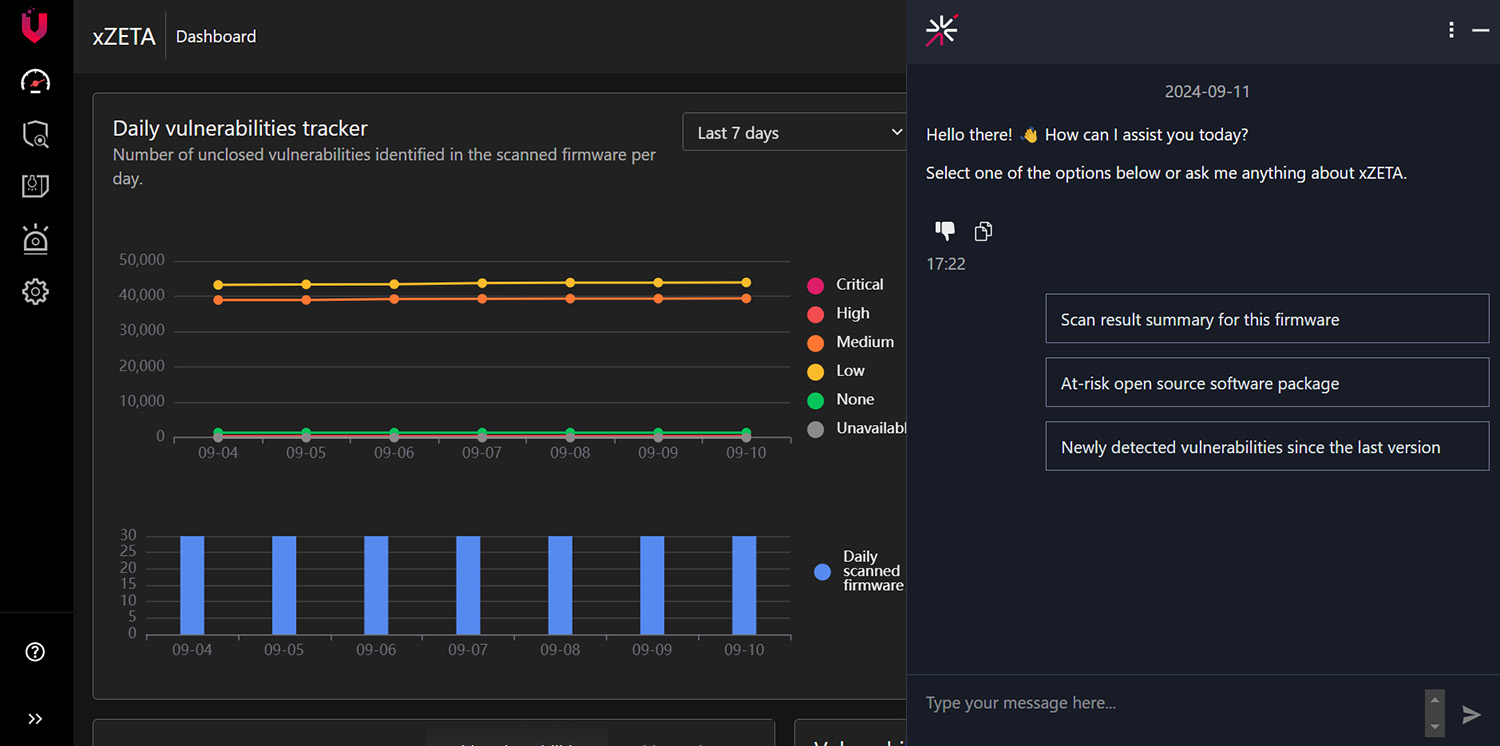Open the Last 7 days dropdown
This screenshot has width=1500, height=746.
795,133
